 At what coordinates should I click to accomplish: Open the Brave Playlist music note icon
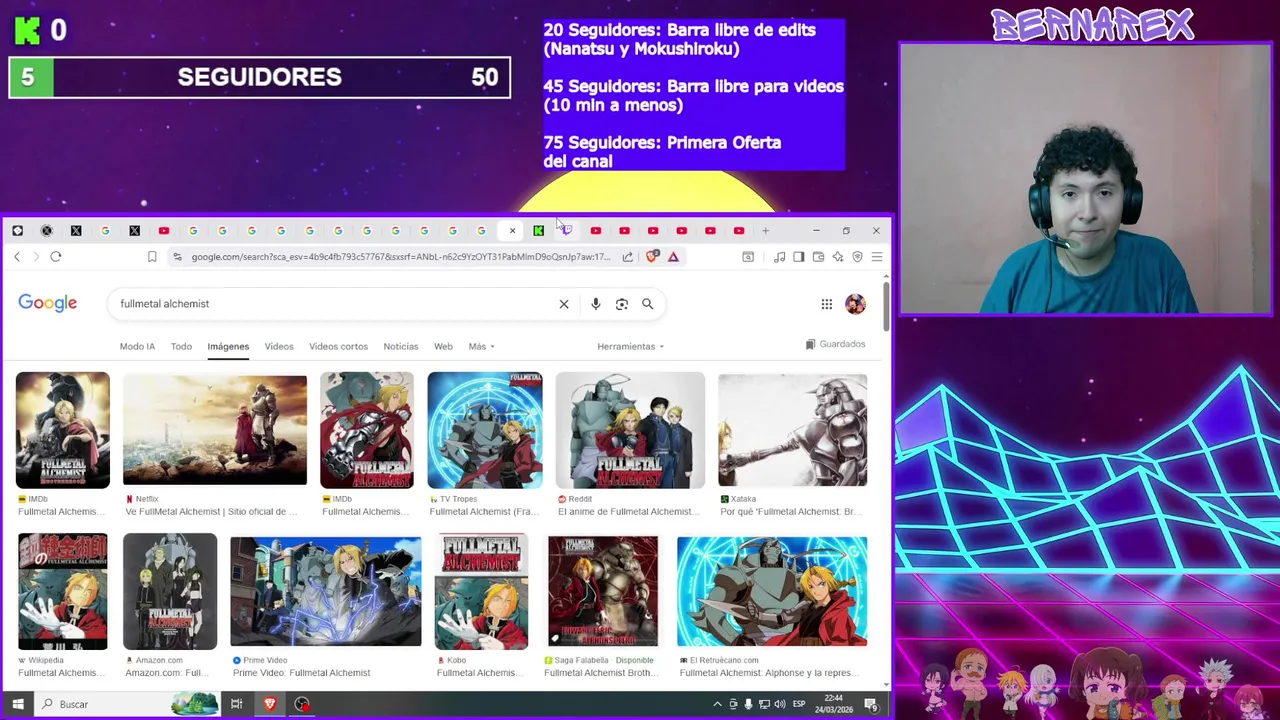[779, 257]
